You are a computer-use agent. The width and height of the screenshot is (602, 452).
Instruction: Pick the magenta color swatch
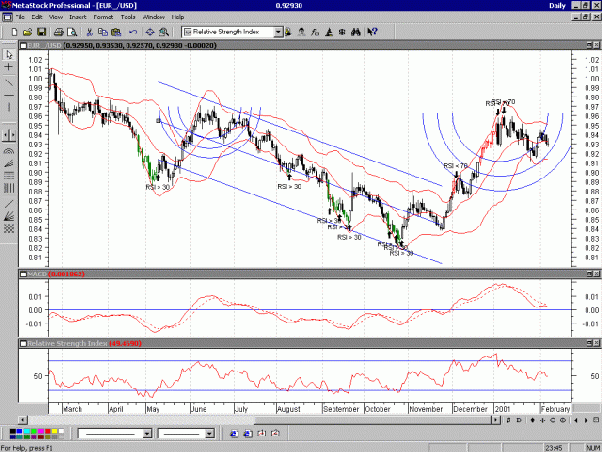click(x=40, y=432)
